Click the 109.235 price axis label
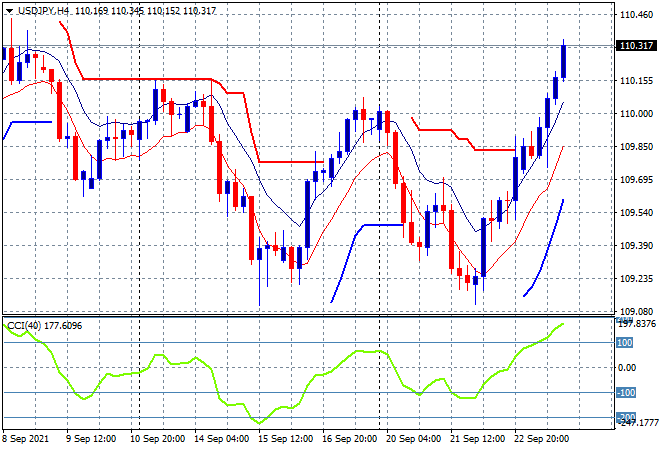This screenshot has width=660, height=450. (x=636, y=279)
